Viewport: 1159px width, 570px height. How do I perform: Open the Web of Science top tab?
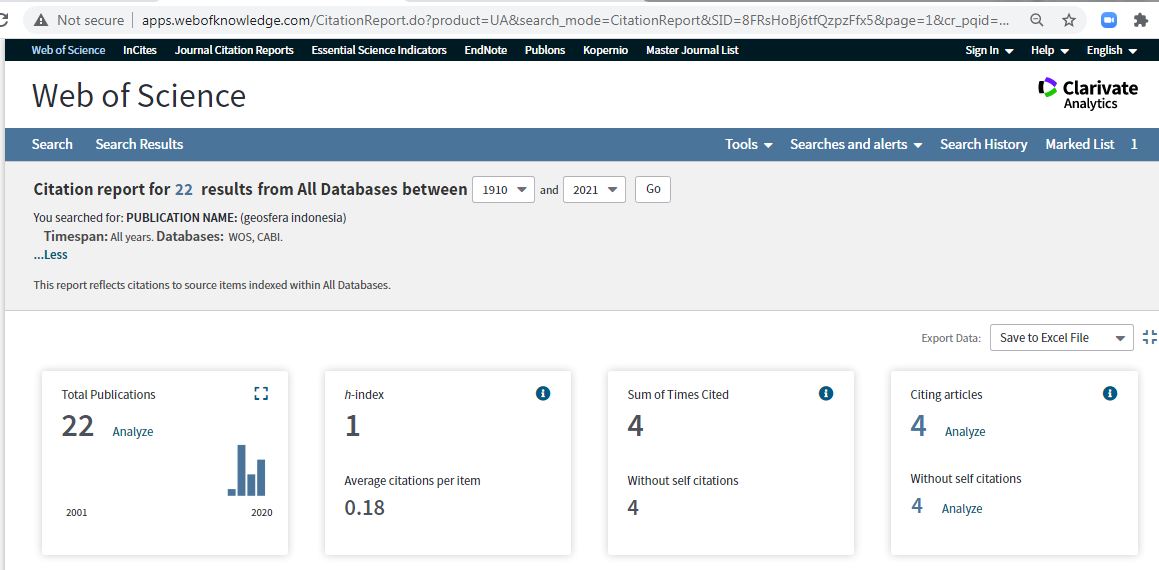pyautogui.click(x=68, y=50)
